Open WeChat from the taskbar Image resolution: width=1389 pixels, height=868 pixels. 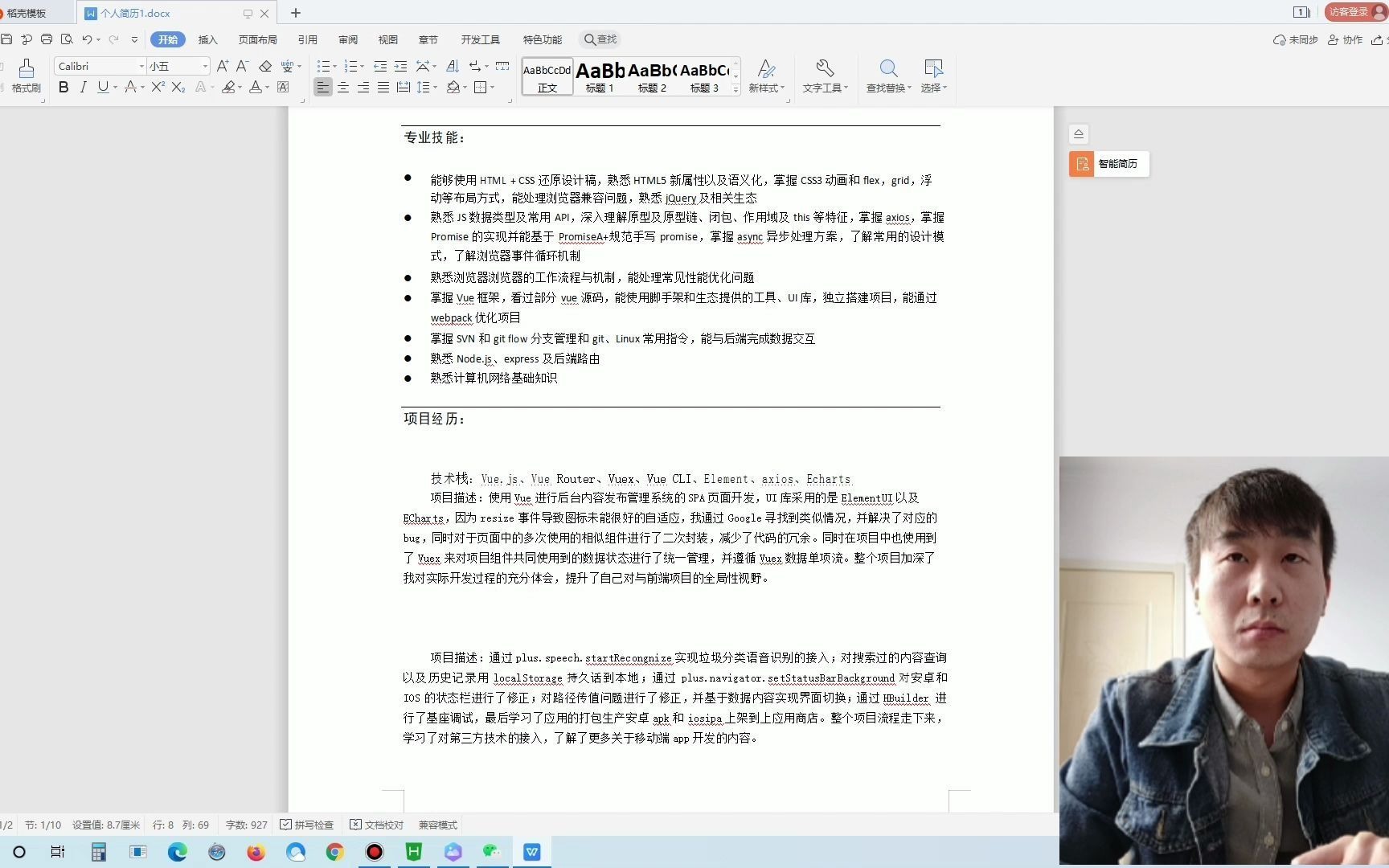pos(492,852)
